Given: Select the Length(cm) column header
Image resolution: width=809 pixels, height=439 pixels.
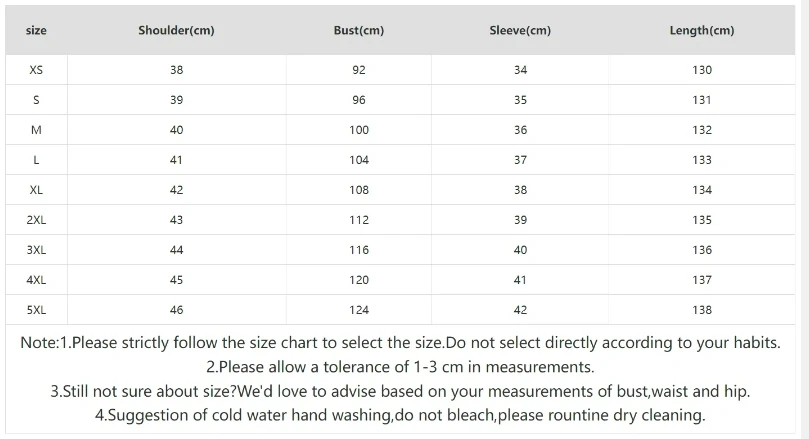Looking at the screenshot, I should [702, 30].
